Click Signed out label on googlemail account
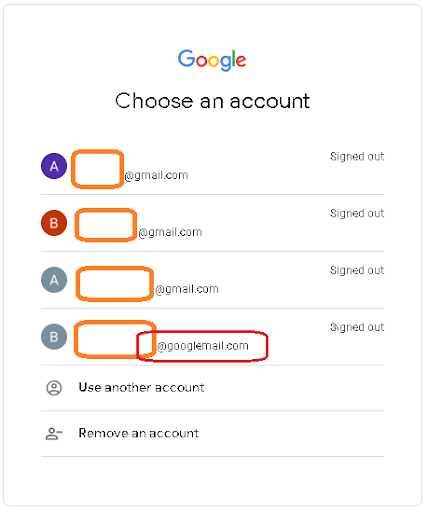428x512 pixels. pyautogui.click(x=357, y=327)
